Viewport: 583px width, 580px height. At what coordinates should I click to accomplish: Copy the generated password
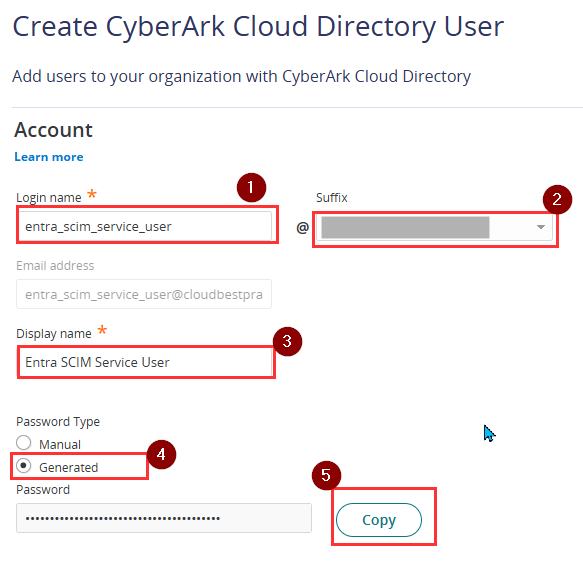tap(379, 520)
